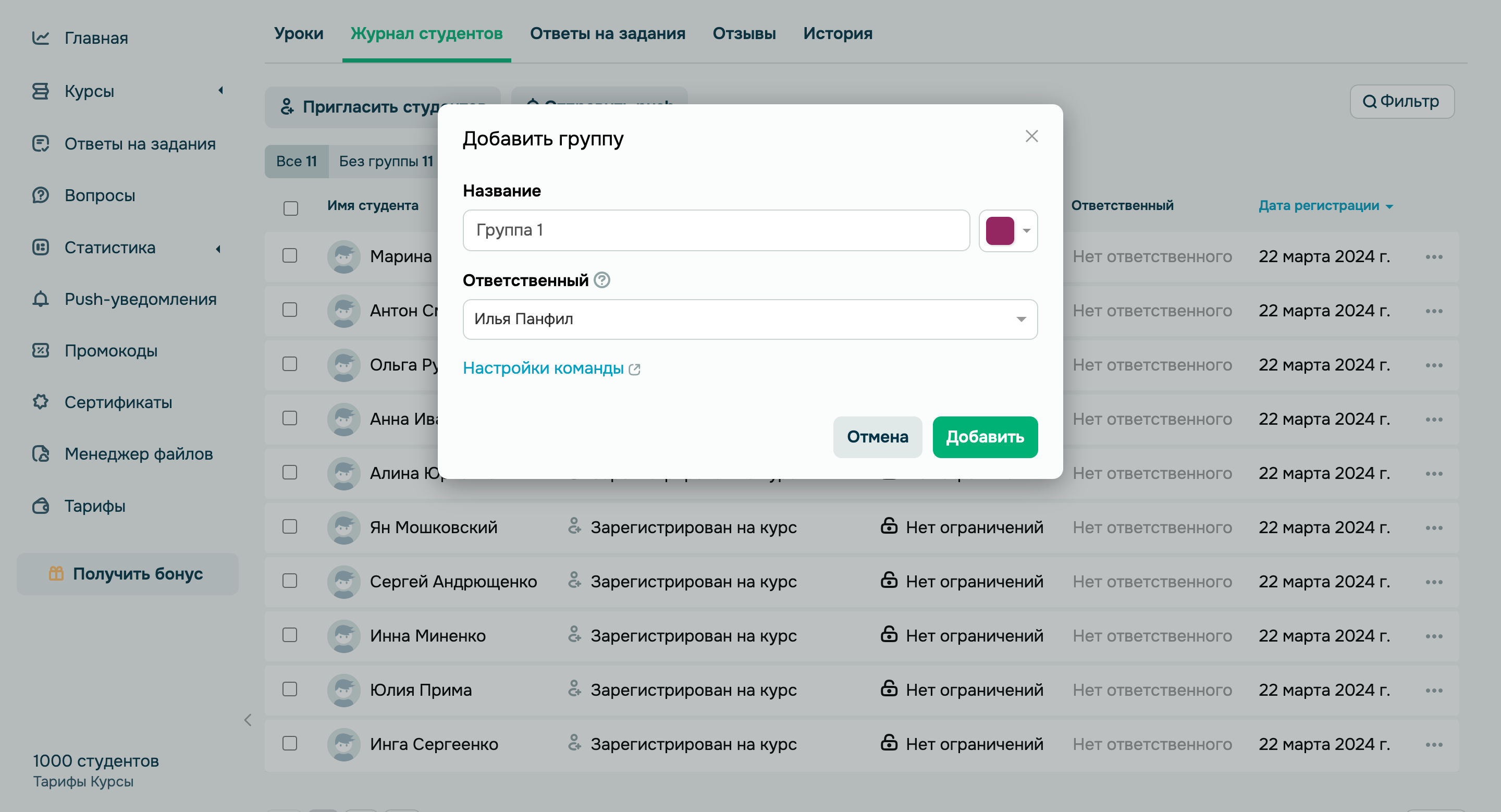Image resolution: width=1501 pixels, height=812 pixels.
Task: Click help question icon next to Ответственный
Action: tap(602, 280)
